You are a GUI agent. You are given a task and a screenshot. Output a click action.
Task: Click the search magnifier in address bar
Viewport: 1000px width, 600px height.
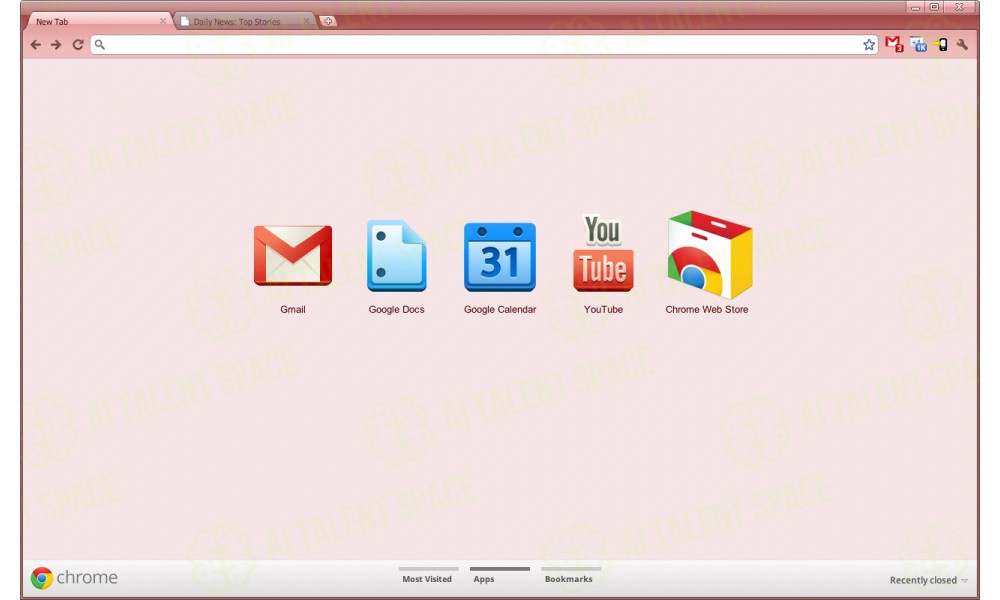tap(100, 45)
